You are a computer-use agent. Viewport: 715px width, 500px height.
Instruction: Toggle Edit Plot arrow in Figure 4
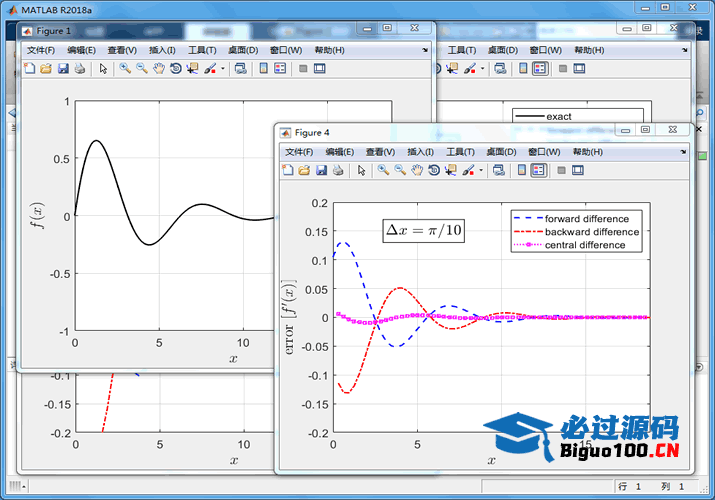click(361, 171)
